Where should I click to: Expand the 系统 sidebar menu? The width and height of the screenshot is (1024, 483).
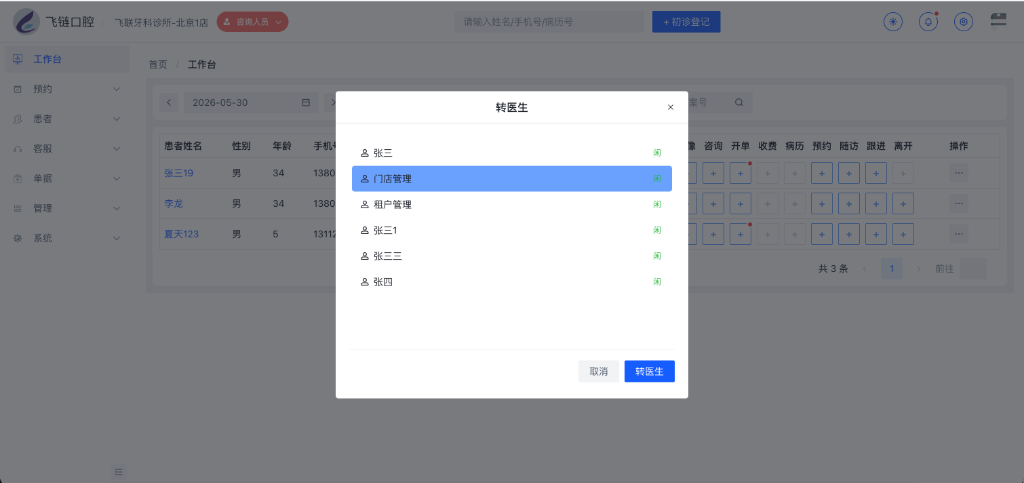[x=67, y=238]
